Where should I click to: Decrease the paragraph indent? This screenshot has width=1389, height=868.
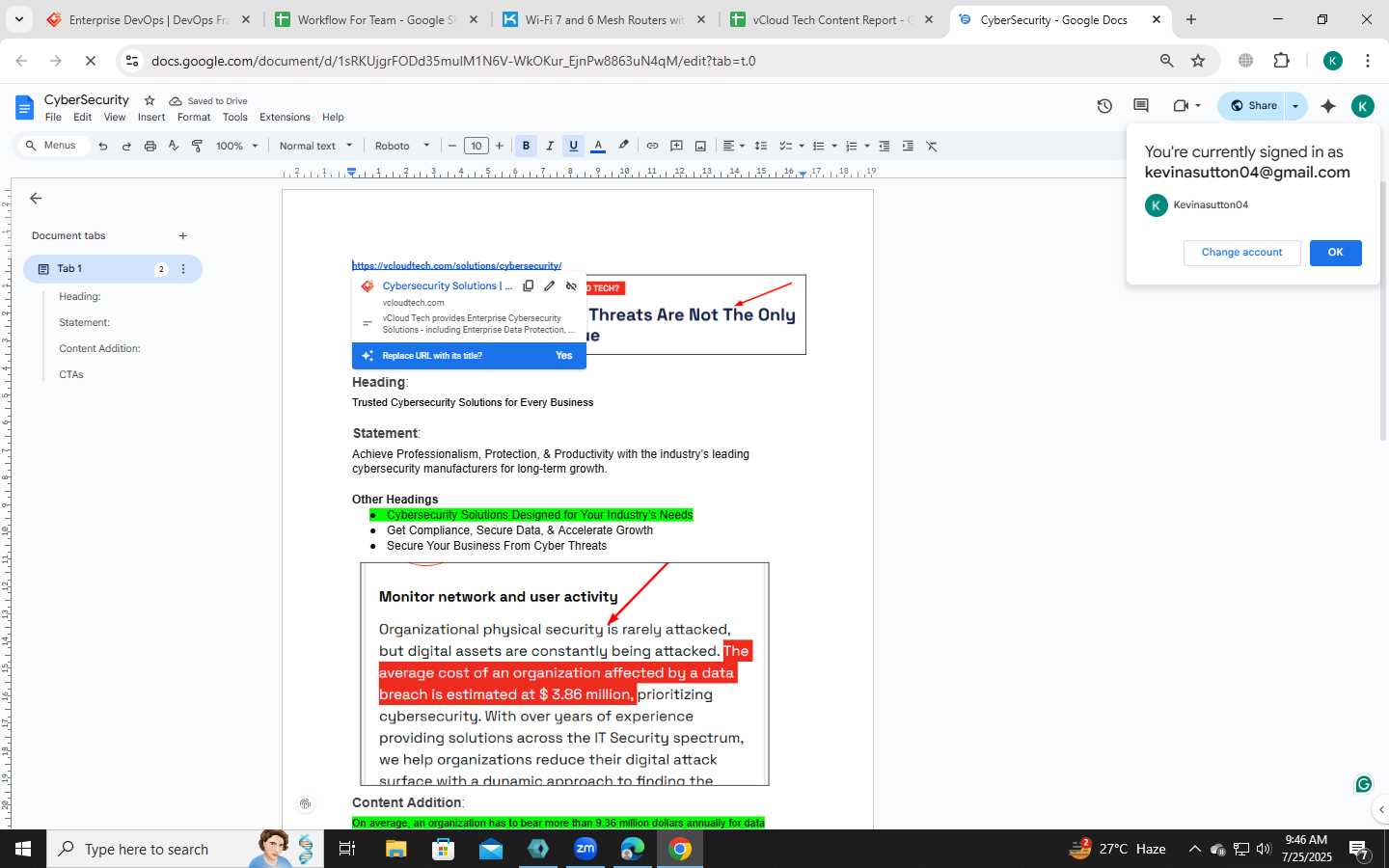(x=884, y=146)
